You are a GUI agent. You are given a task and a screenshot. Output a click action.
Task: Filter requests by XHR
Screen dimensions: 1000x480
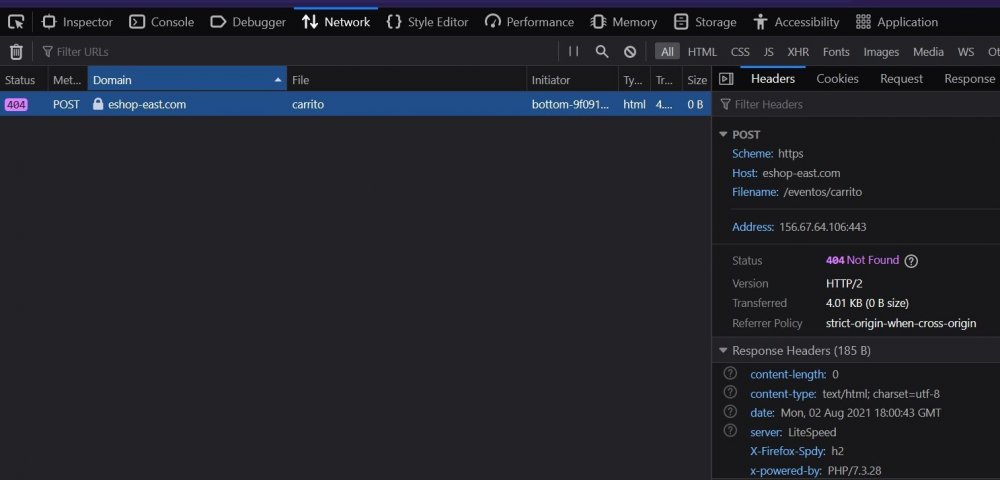click(798, 52)
